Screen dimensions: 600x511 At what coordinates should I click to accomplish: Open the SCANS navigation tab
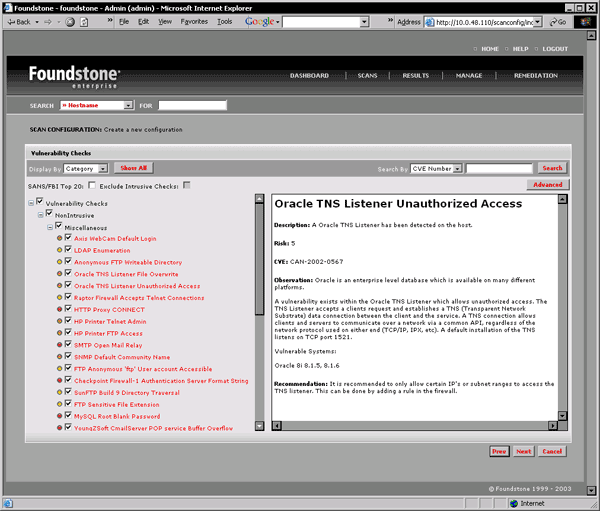[x=368, y=76]
